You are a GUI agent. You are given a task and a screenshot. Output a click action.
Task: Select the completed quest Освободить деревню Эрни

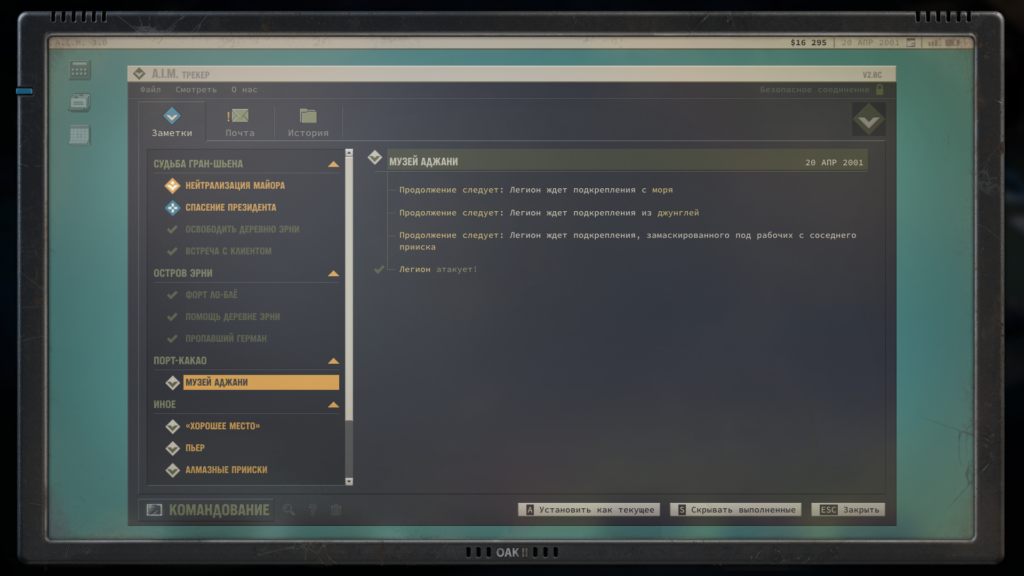pos(241,229)
